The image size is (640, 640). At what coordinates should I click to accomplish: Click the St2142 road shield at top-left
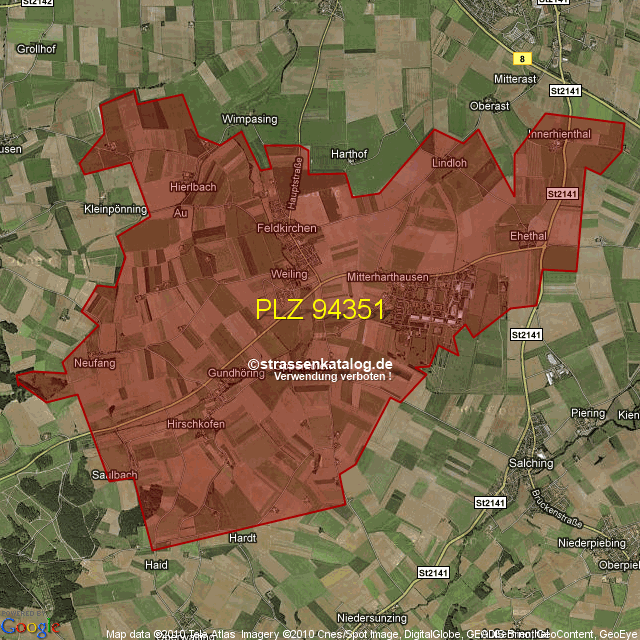coord(37,4)
